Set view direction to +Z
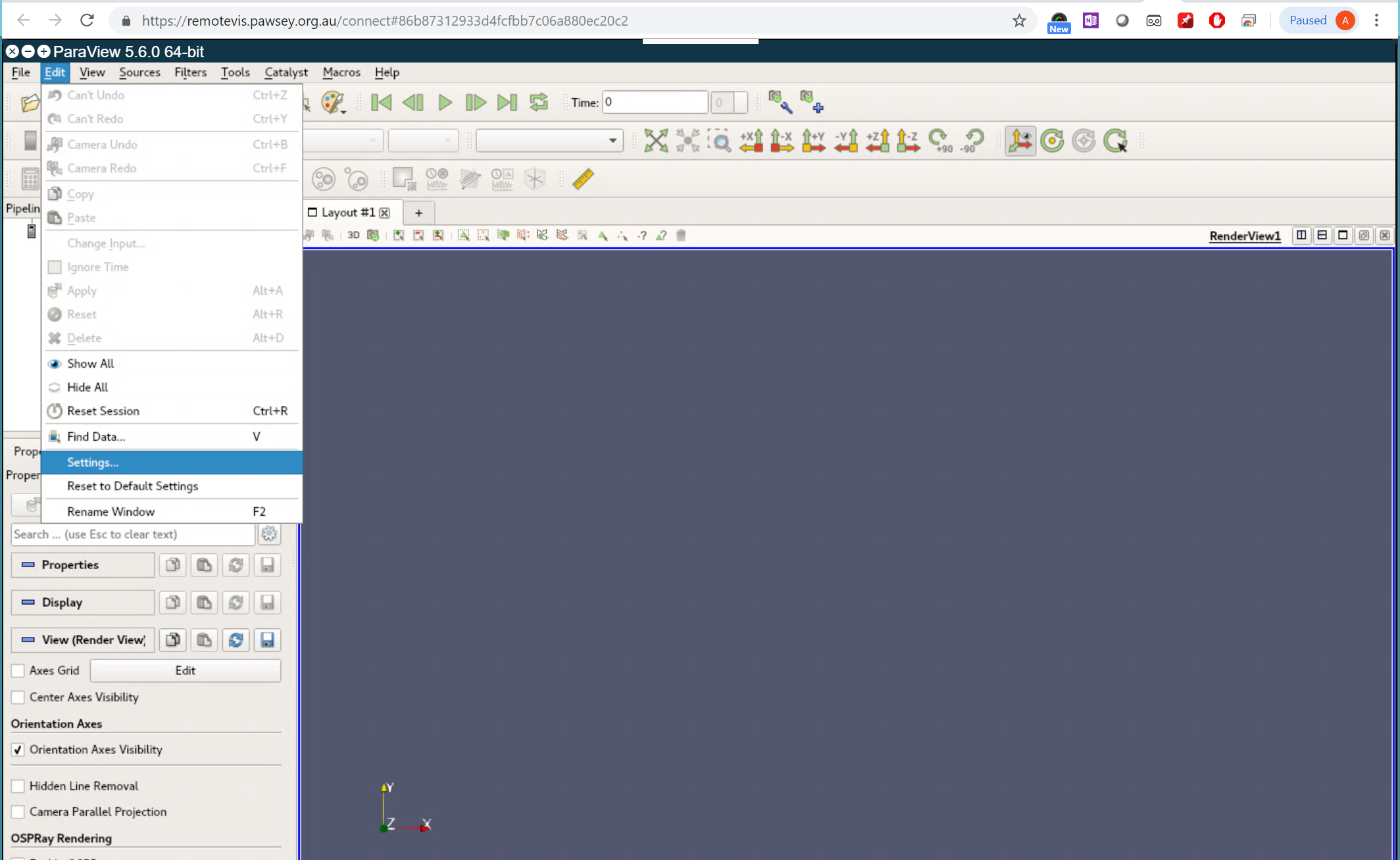 (x=878, y=140)
